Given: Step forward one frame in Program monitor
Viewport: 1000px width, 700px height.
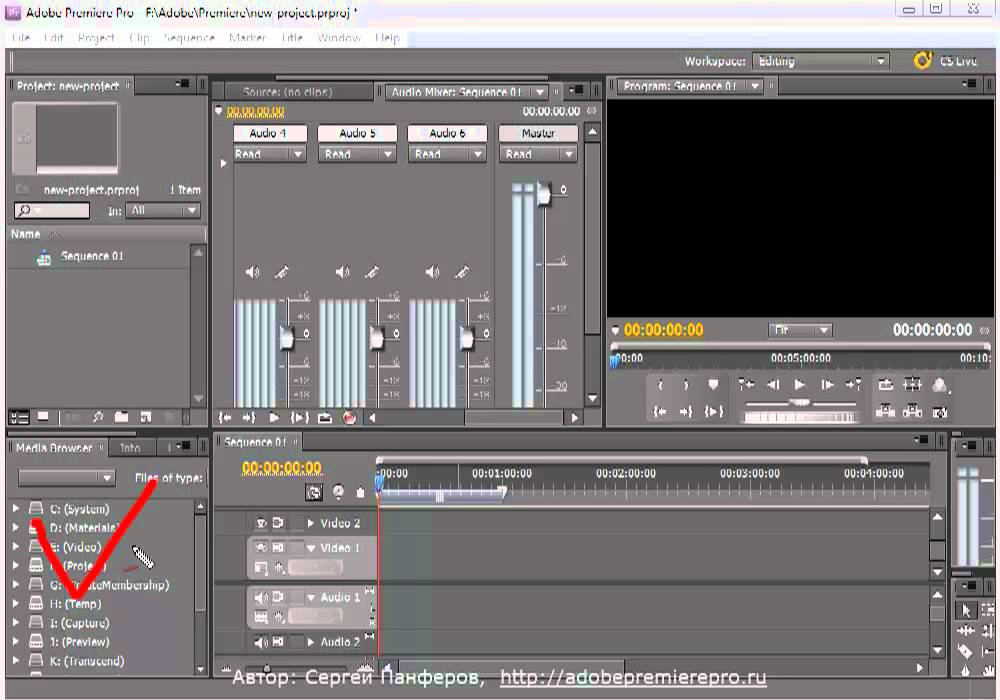Looking at the screenshot, I should click(827, 384).
